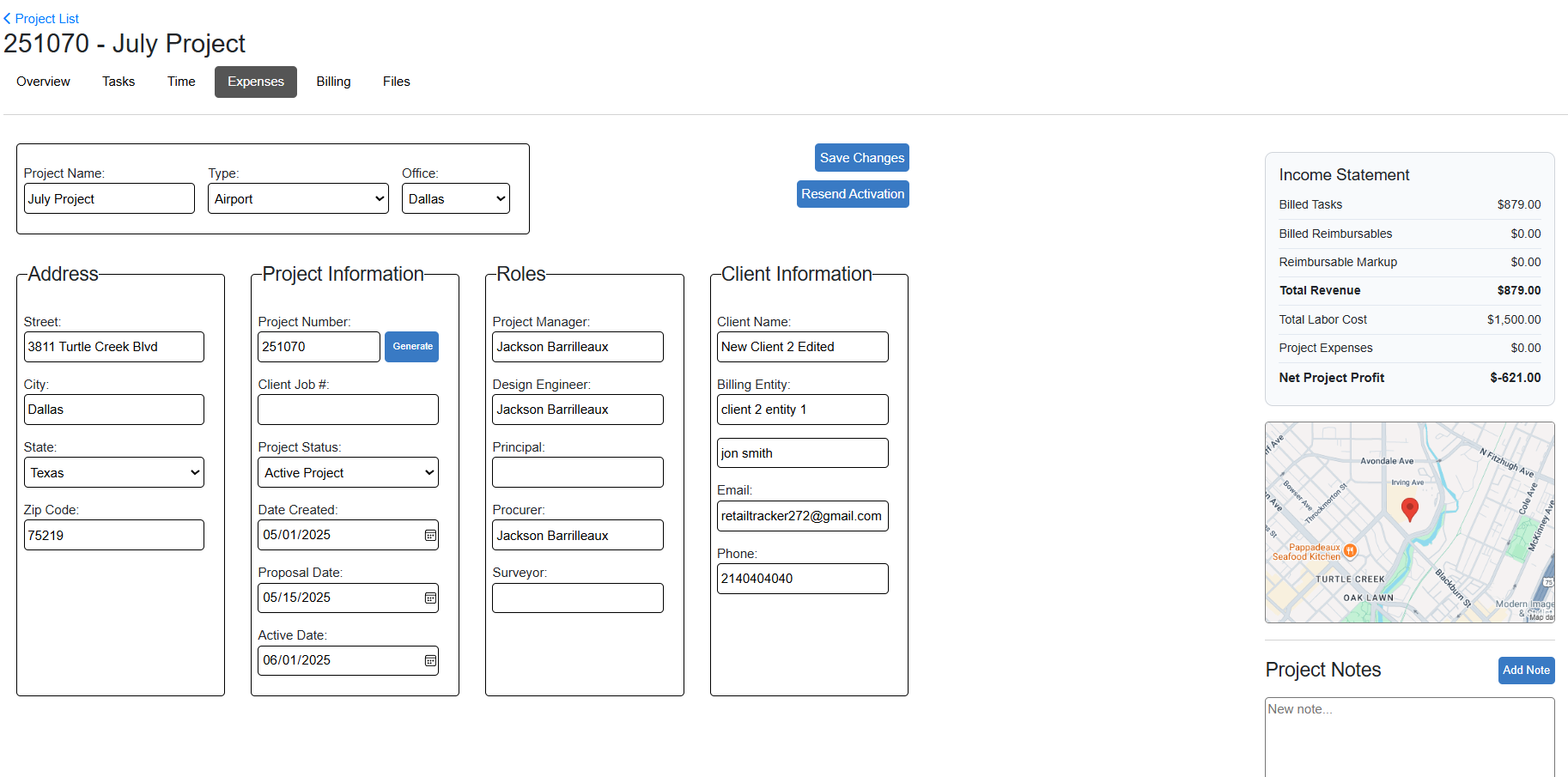
Task: Open the Files tab
Action: (396, 82)
